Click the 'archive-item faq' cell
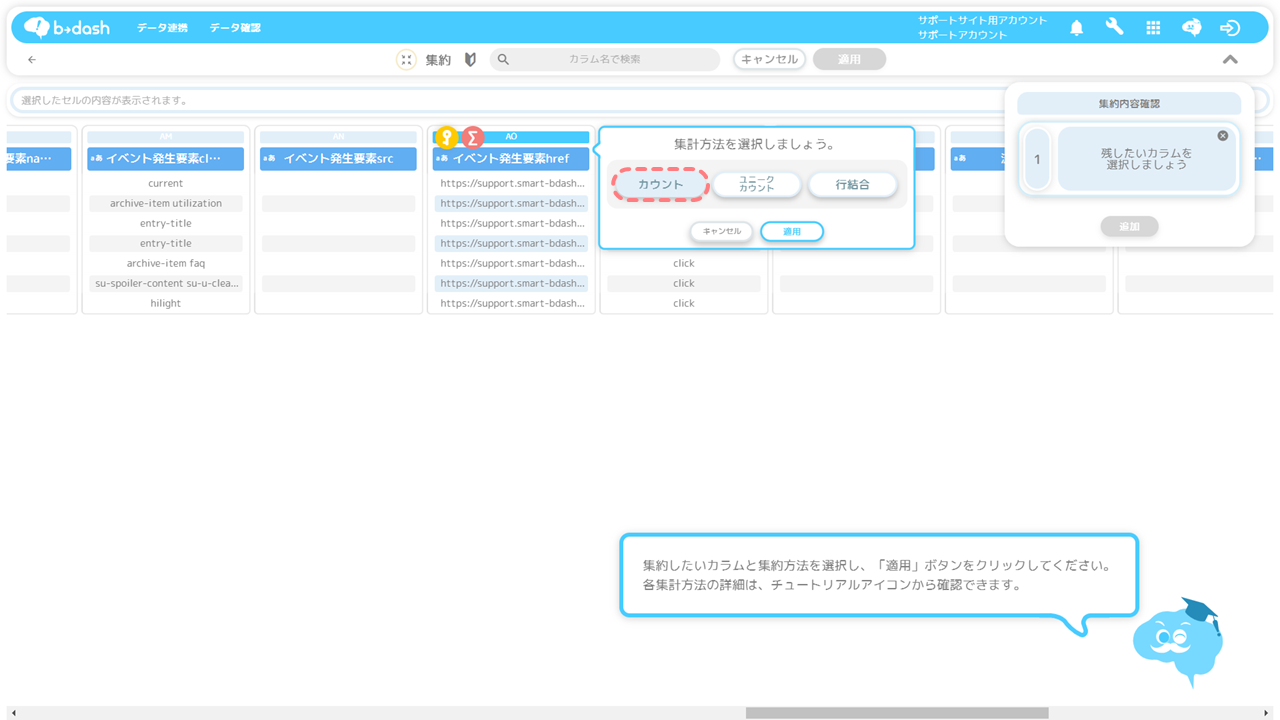 166,263
